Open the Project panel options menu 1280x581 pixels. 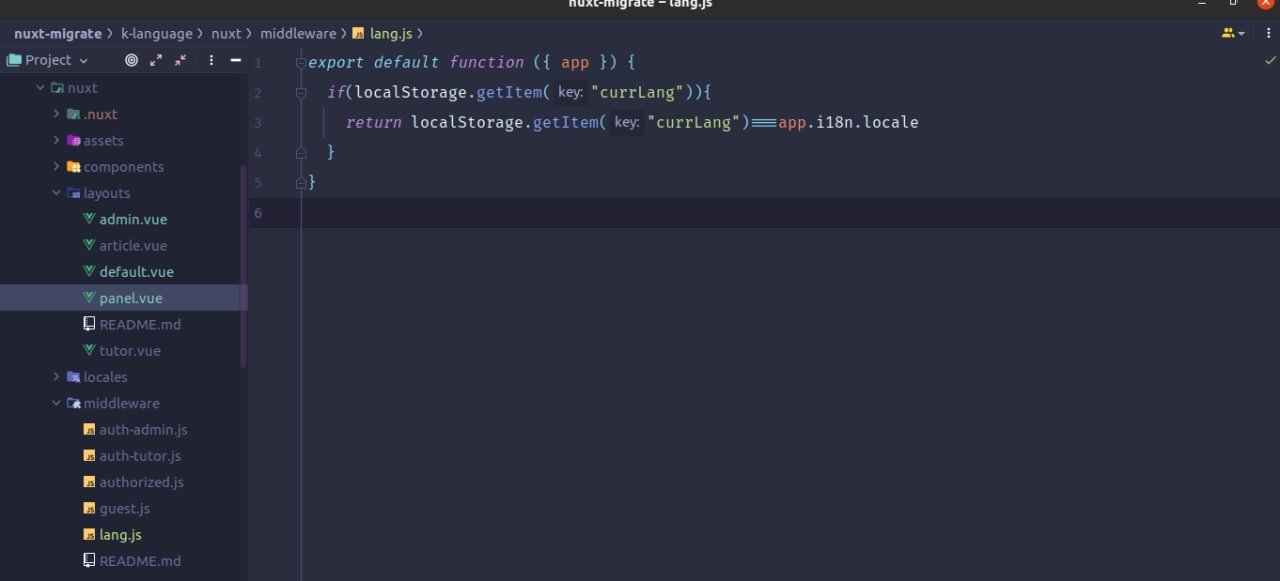pyautogui.click(x=211, y=60)
